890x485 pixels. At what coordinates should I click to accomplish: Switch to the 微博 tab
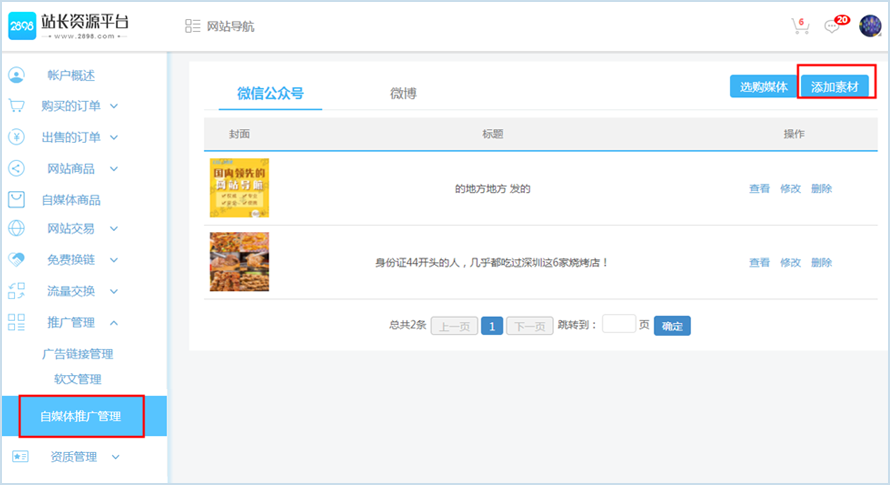tap(403, 94)
